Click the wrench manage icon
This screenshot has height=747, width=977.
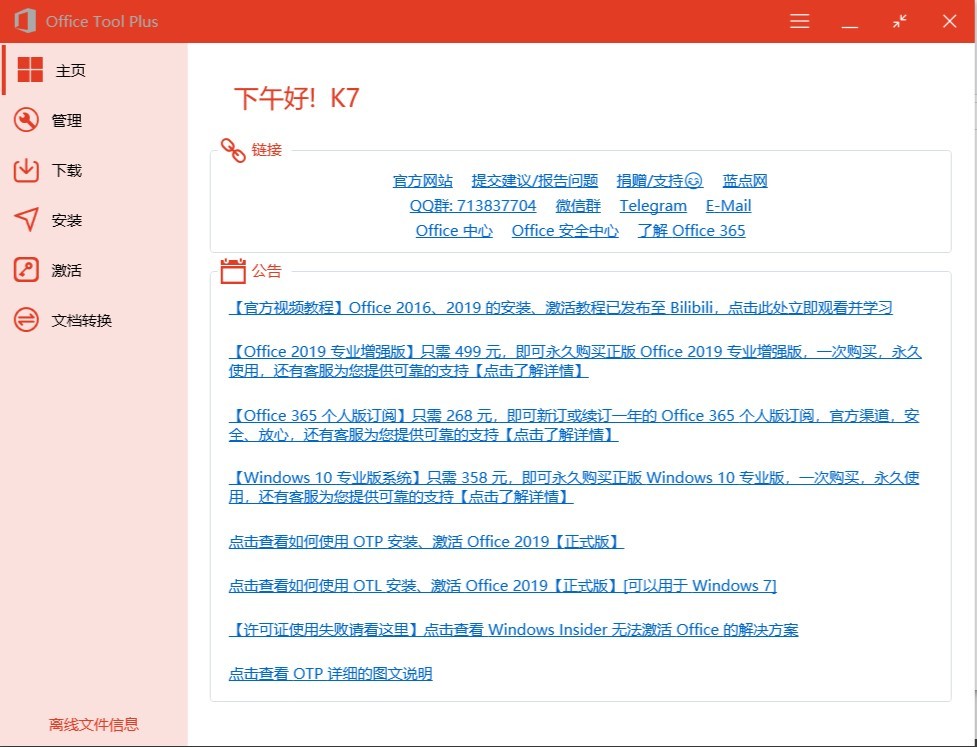coord(26,120)
